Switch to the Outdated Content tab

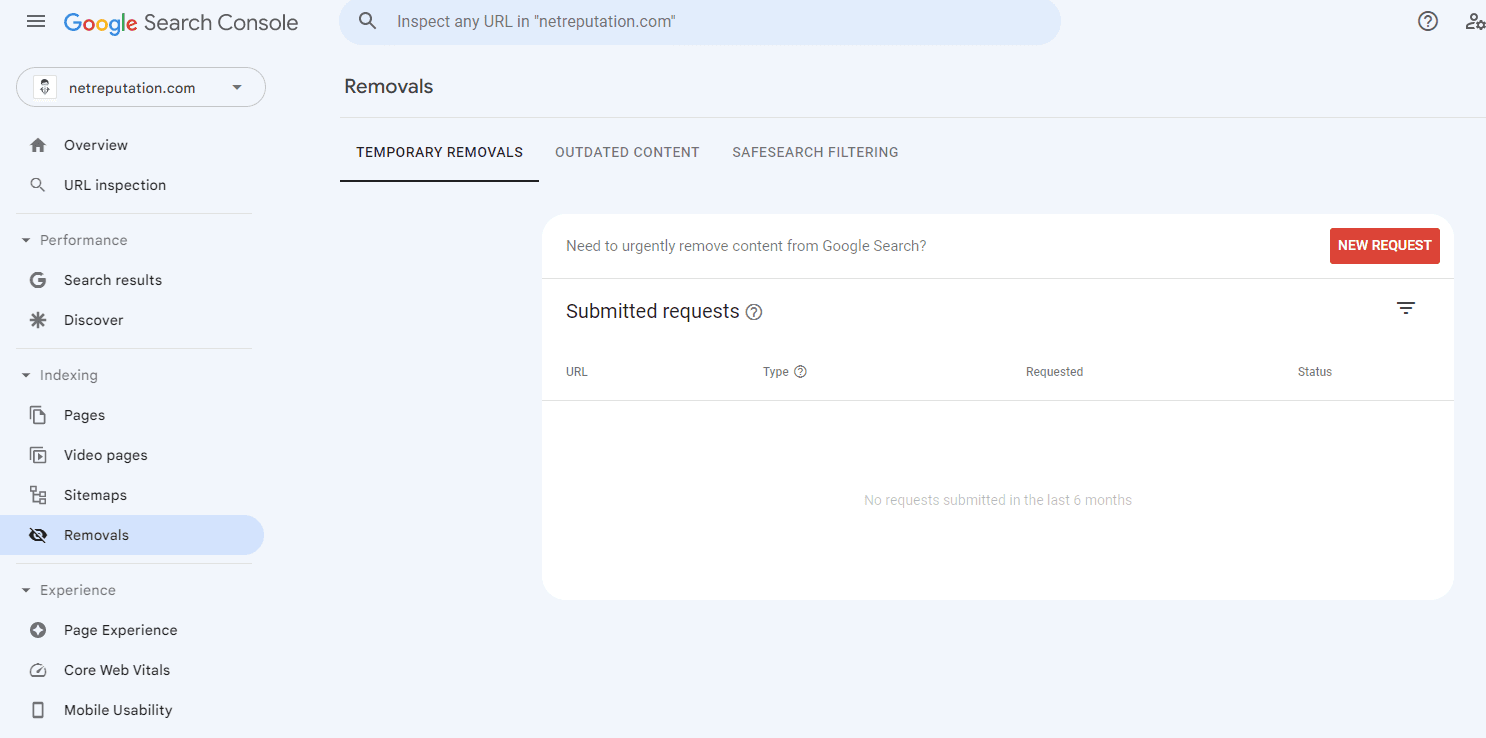[x=627, y=152]
